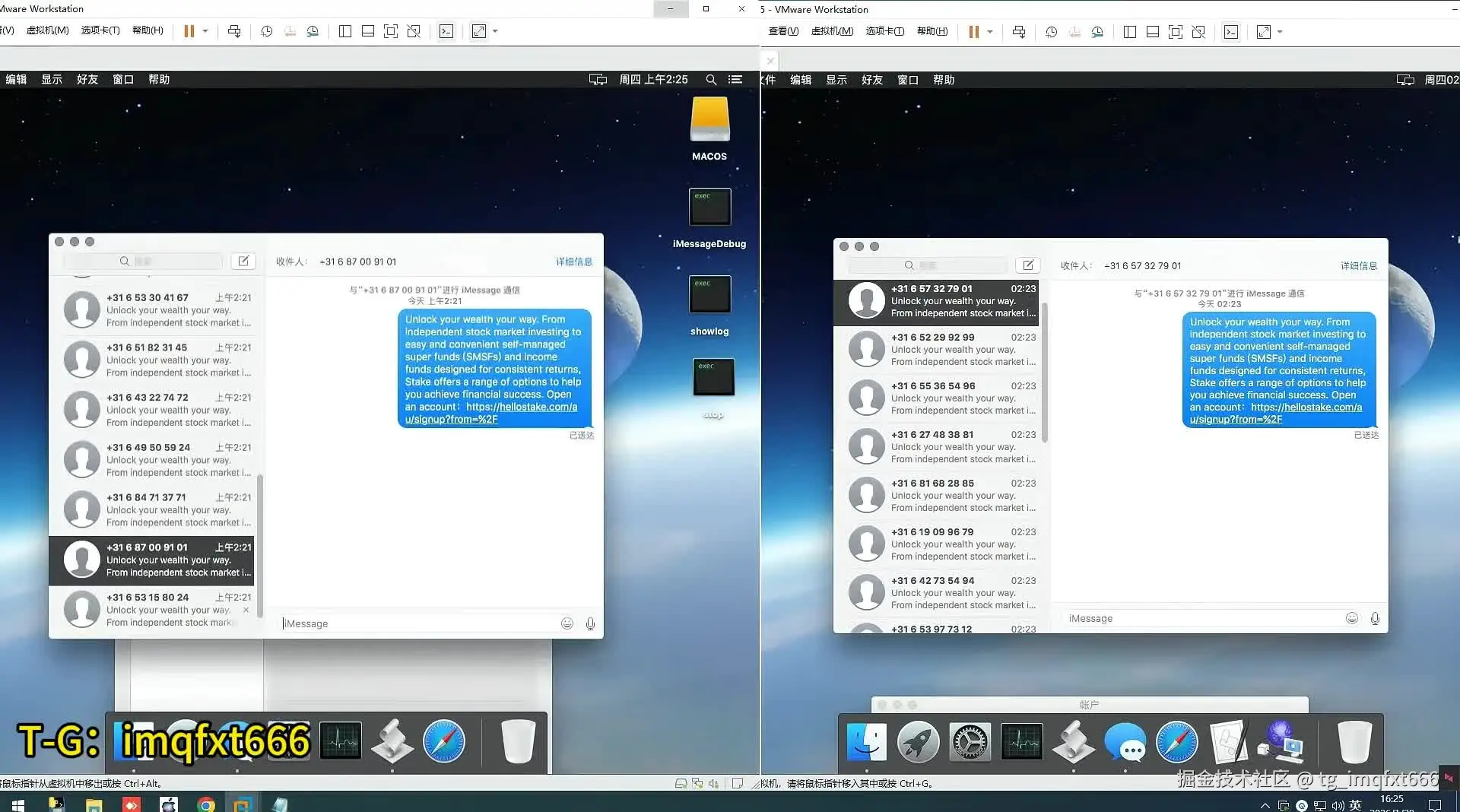Open 窗口 menu in right macOS menu bar

point(908,80)
